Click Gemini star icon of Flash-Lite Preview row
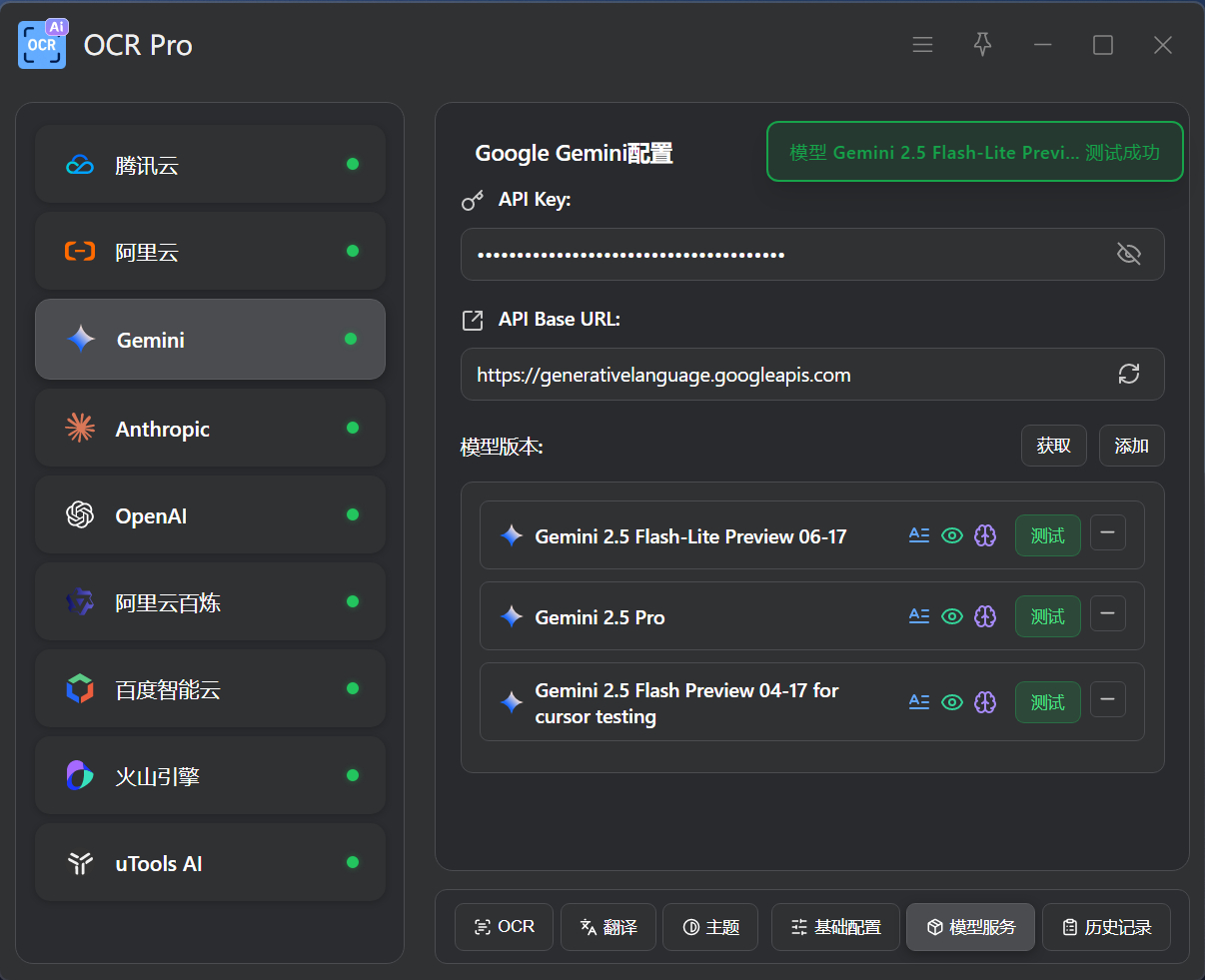Image resolution: width=1205 pixels, height=980 pixels. coord(512,535)
